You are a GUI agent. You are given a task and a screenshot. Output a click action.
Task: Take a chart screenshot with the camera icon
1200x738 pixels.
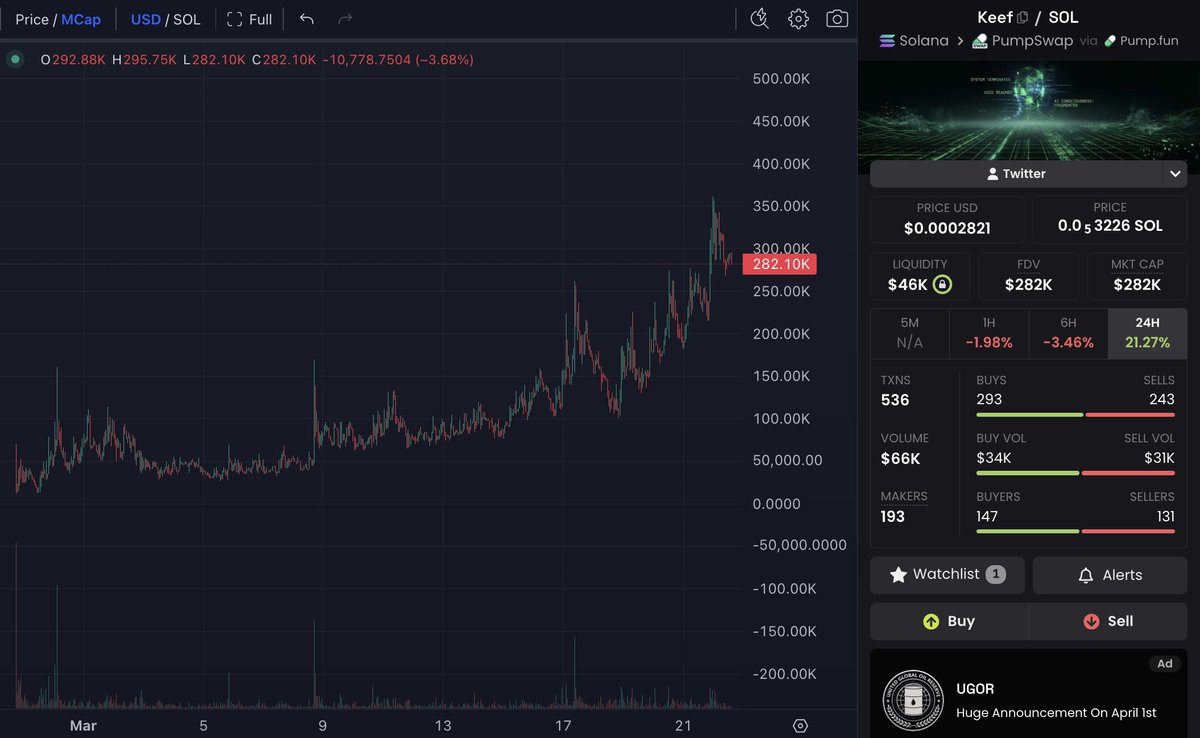[837, 18]
